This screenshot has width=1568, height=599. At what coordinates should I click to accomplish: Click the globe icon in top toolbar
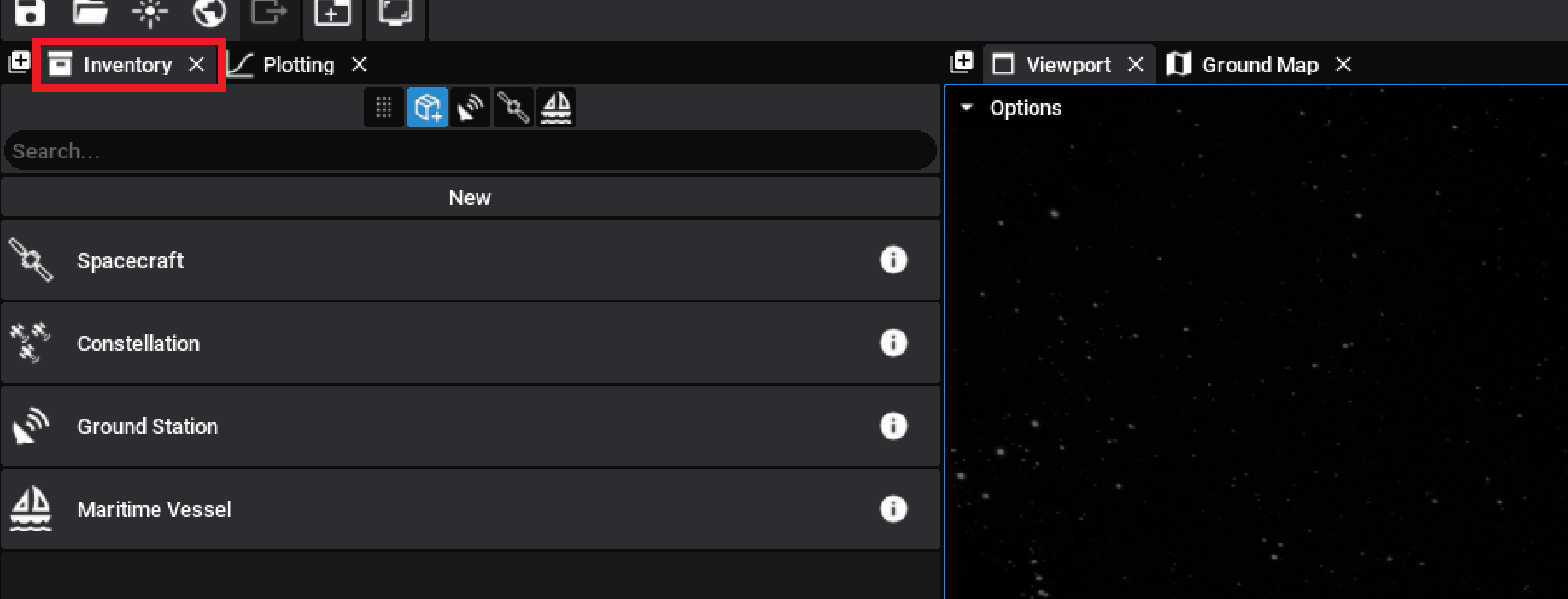(209, 12)
